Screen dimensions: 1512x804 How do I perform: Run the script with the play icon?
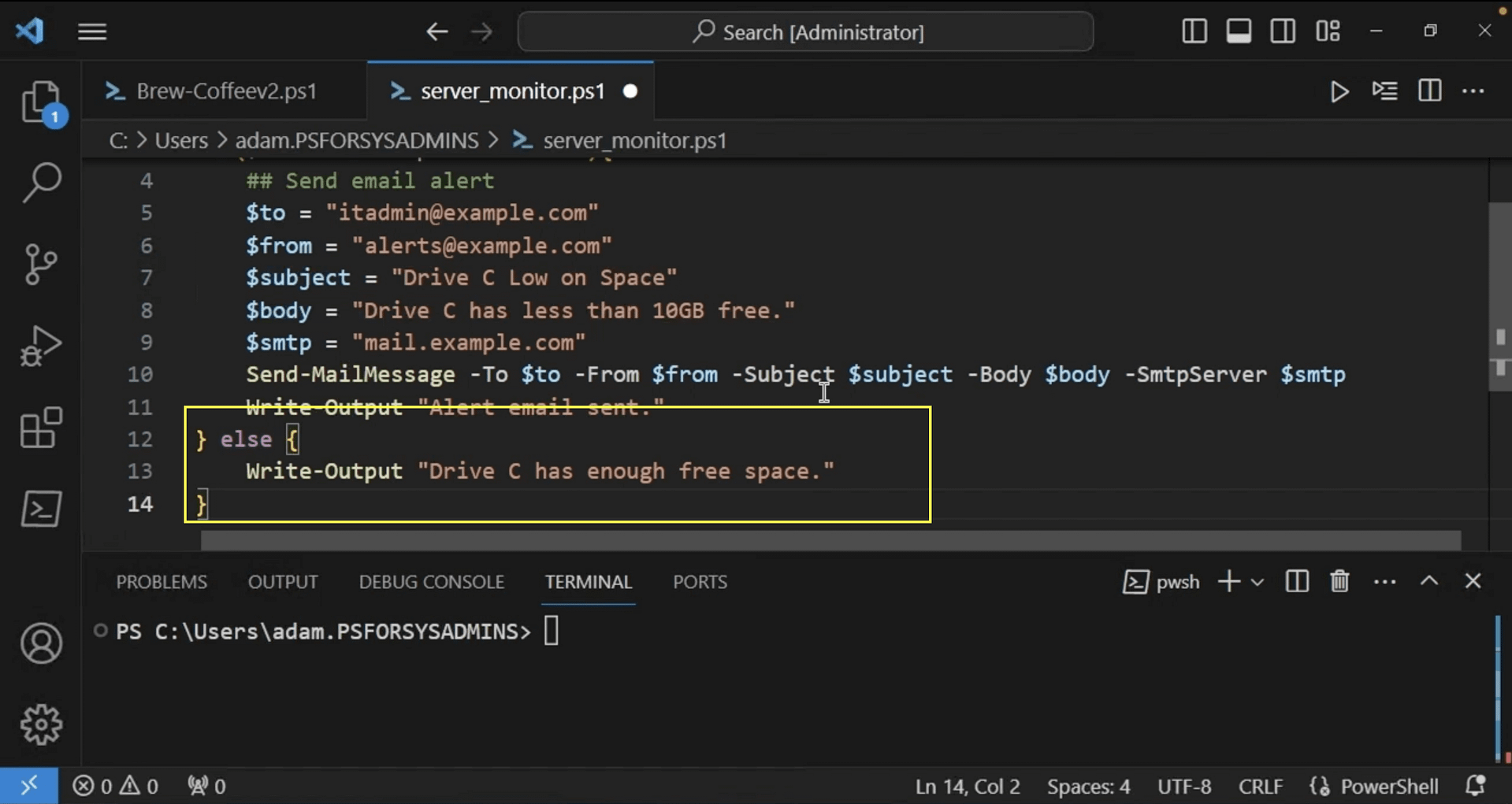pyautogui.click(x=1339, y=91)
